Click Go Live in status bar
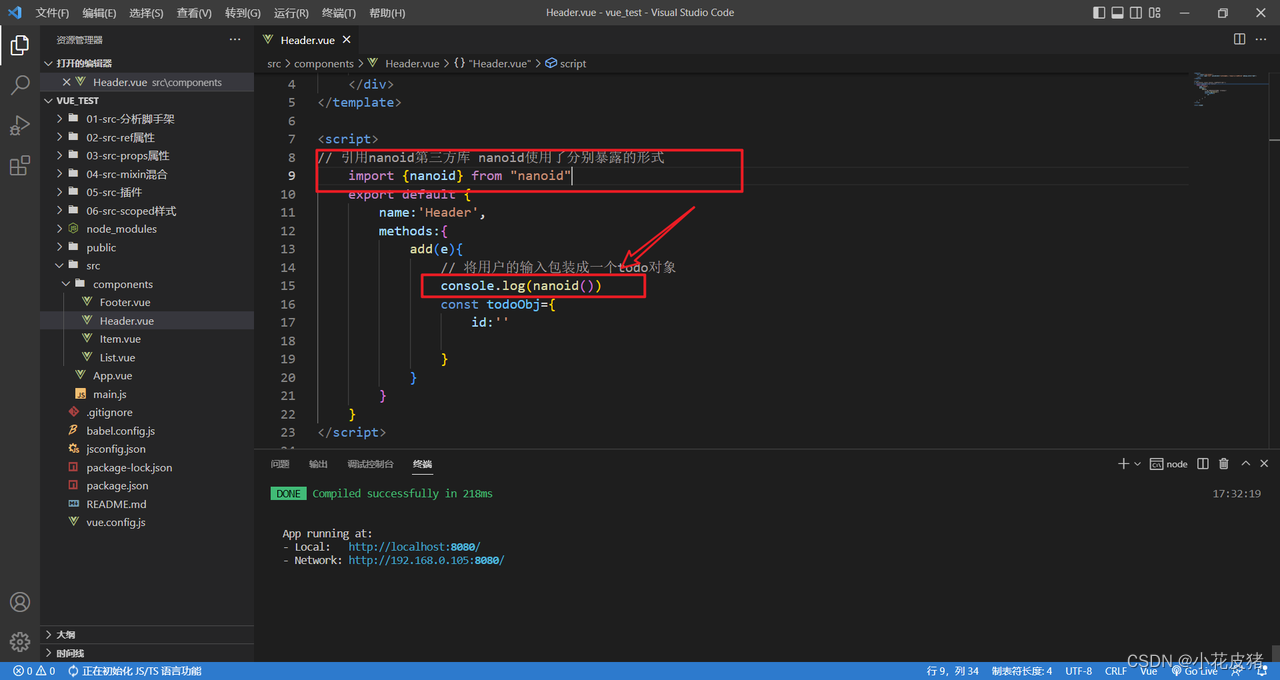This screenshot has height=680, width=1280. point(1194,671)
